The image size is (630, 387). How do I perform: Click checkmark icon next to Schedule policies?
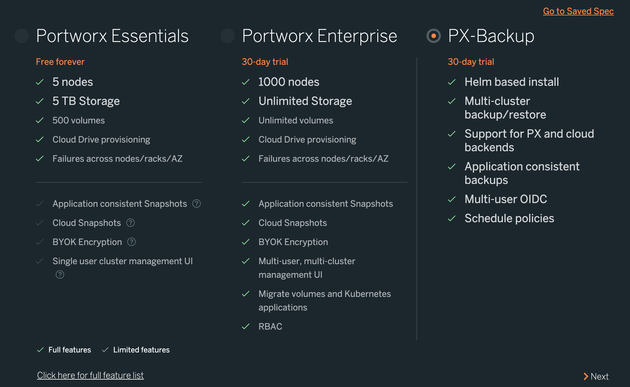452,219
